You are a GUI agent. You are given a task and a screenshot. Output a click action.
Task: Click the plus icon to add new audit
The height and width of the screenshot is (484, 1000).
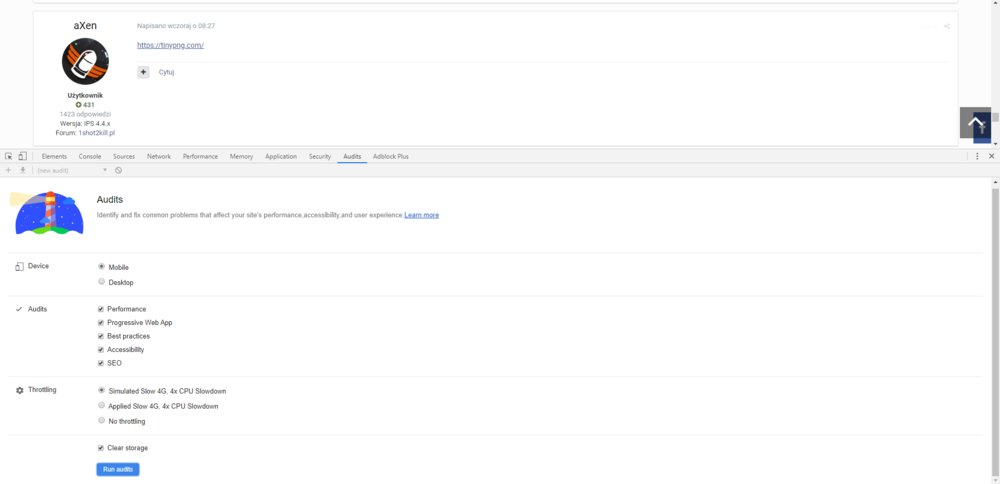[8, 170]
